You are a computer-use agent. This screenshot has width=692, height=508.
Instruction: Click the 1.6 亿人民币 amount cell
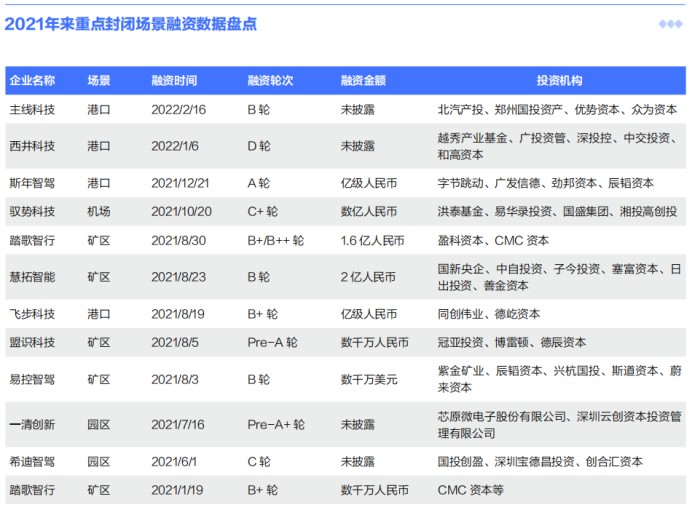pos(372,241)
